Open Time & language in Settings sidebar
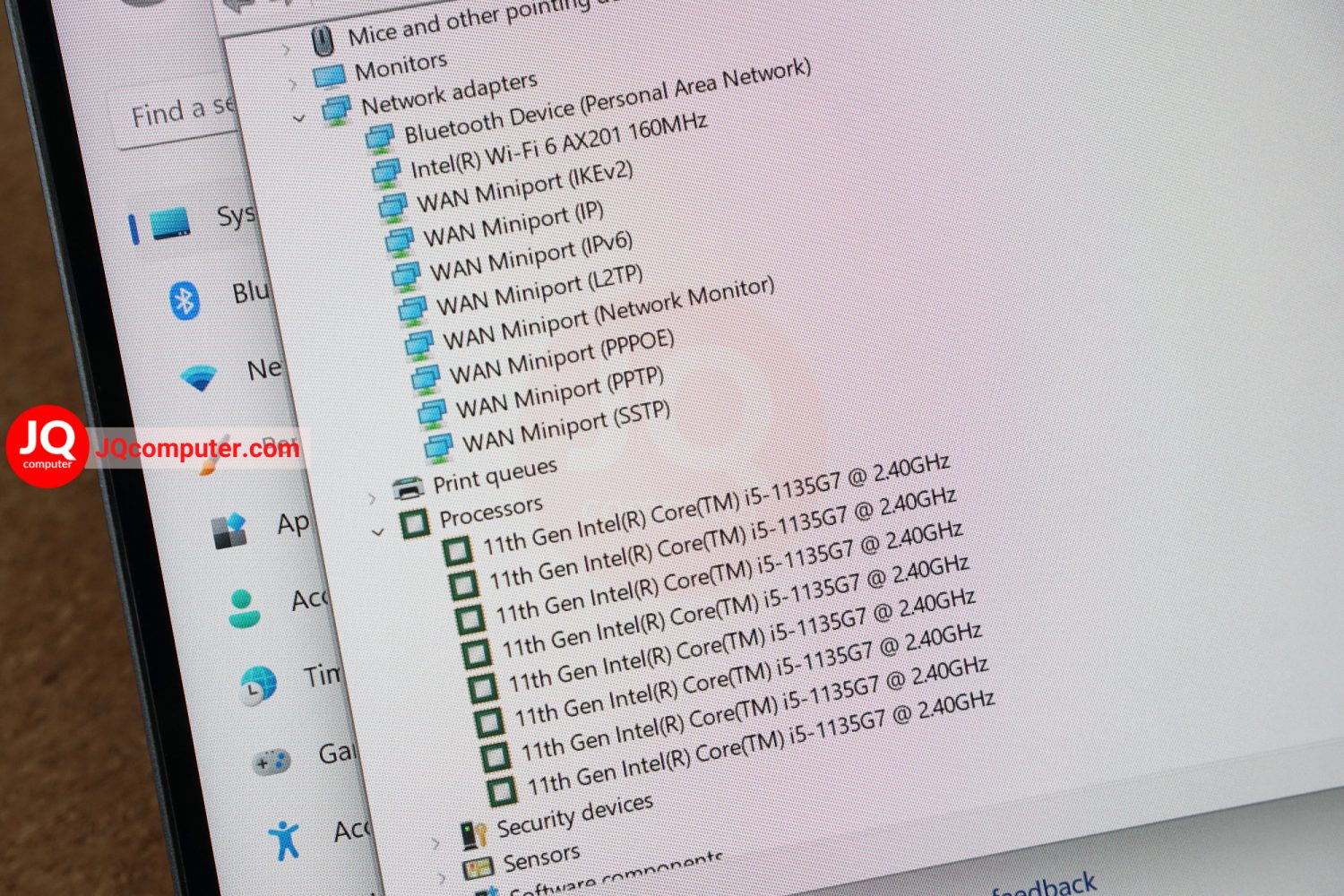1344x896 pixels. coord(291,683)
